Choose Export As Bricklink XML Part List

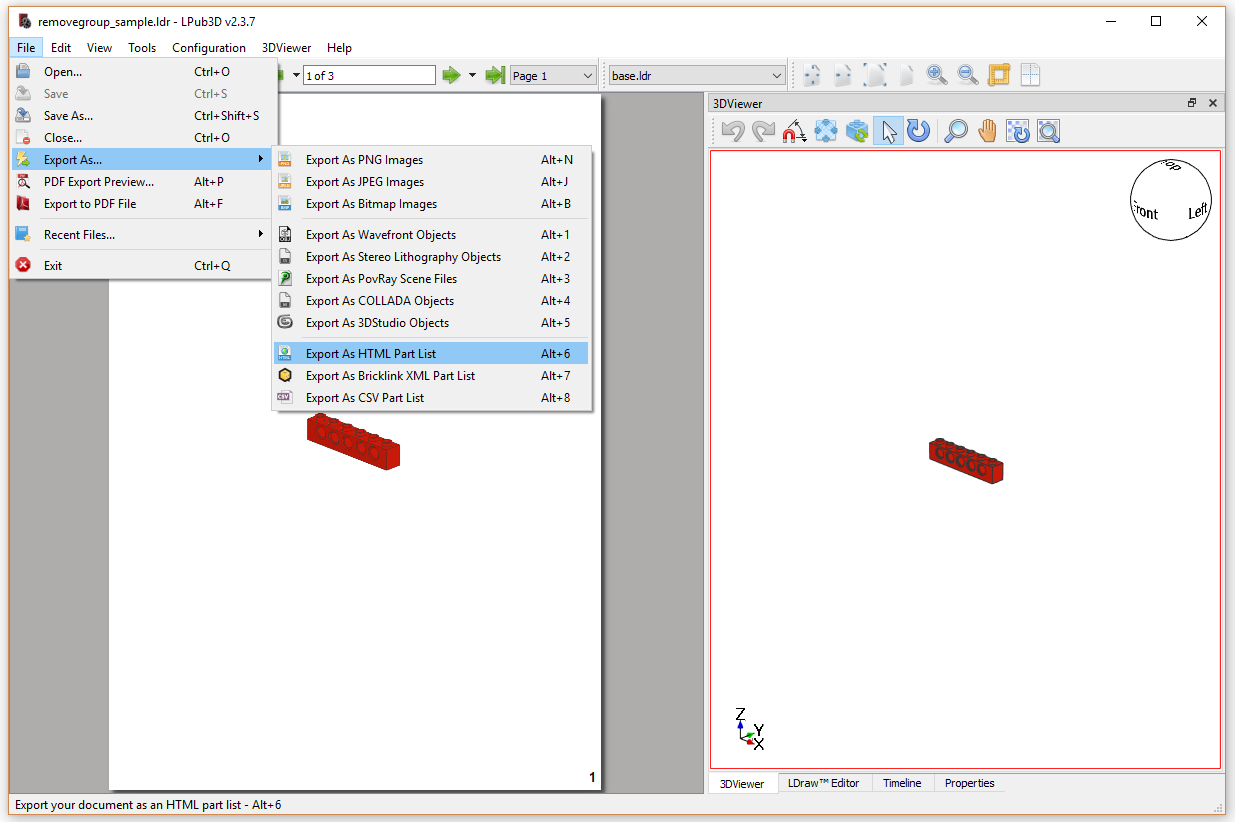tap(392, 375)
